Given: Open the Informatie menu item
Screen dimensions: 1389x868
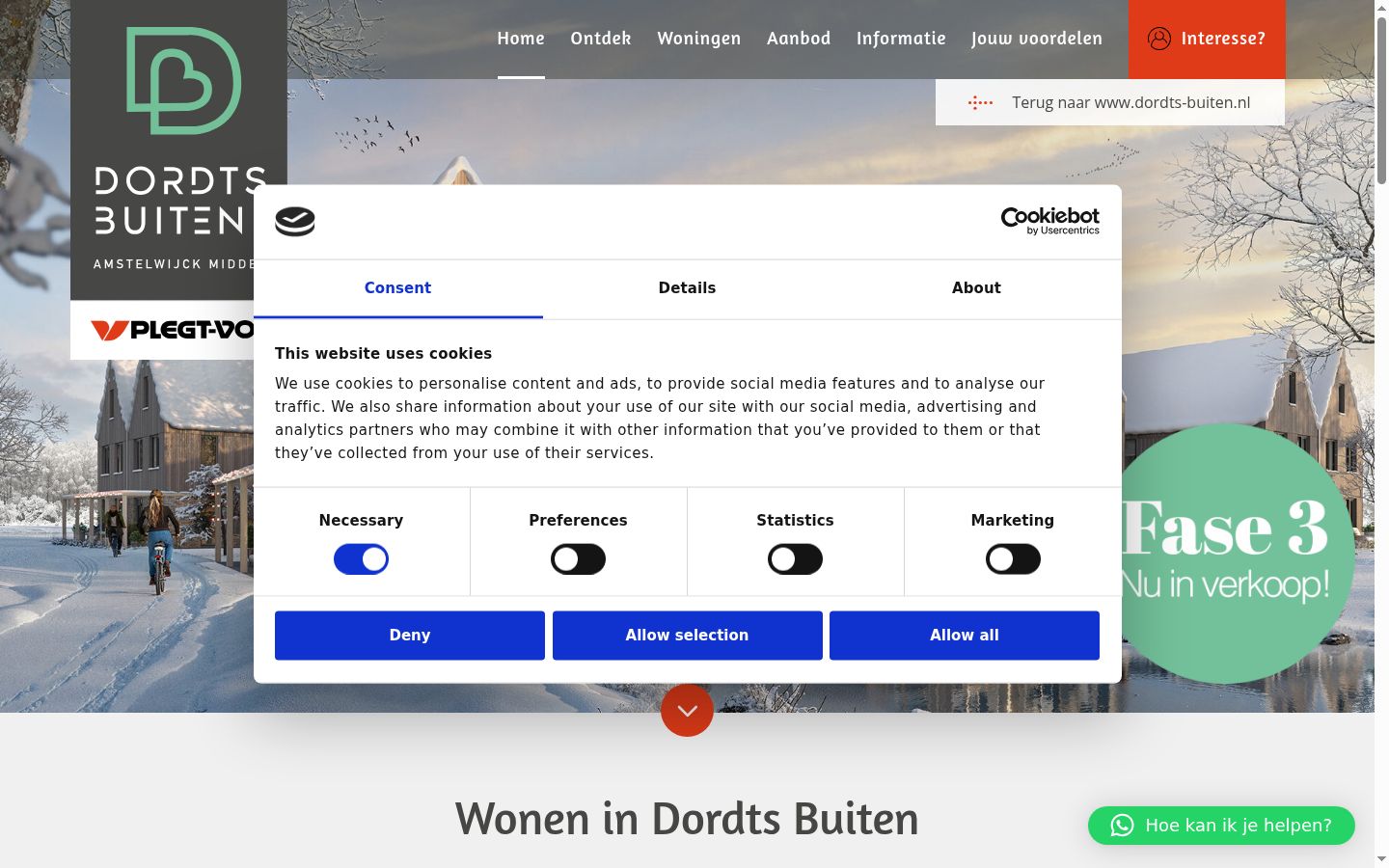Looking at the screenshot, I should pos(901,39).
